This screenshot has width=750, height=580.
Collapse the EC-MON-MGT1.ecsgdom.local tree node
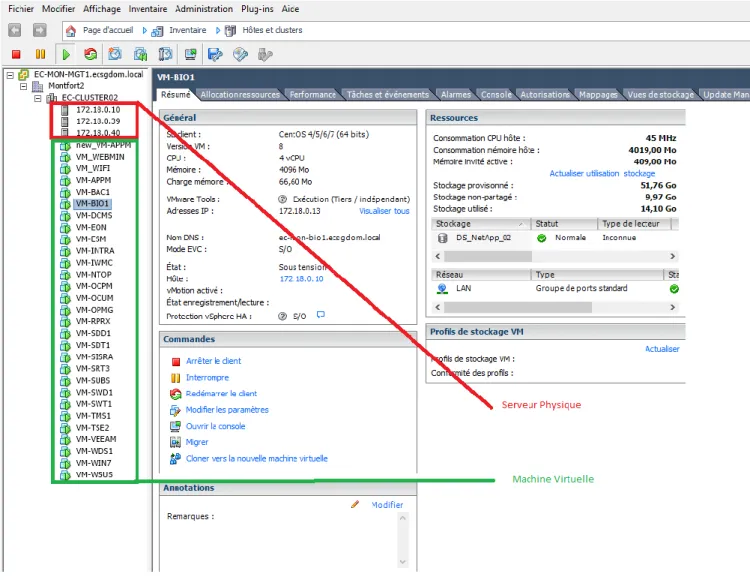click(10, 75)
